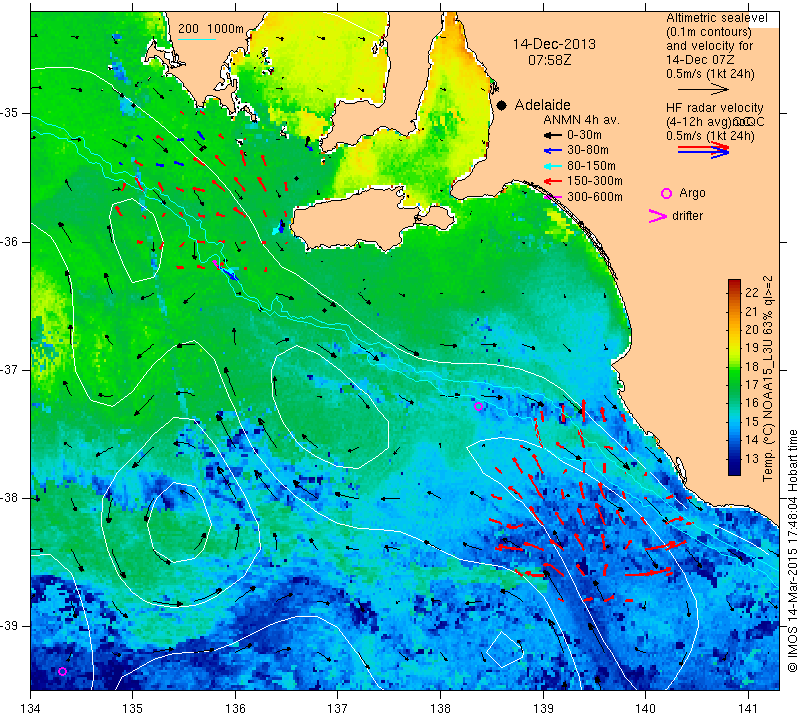Click the '17' value on the colorbar
Viewport: 800px width, 720px height.
[752, 385]
